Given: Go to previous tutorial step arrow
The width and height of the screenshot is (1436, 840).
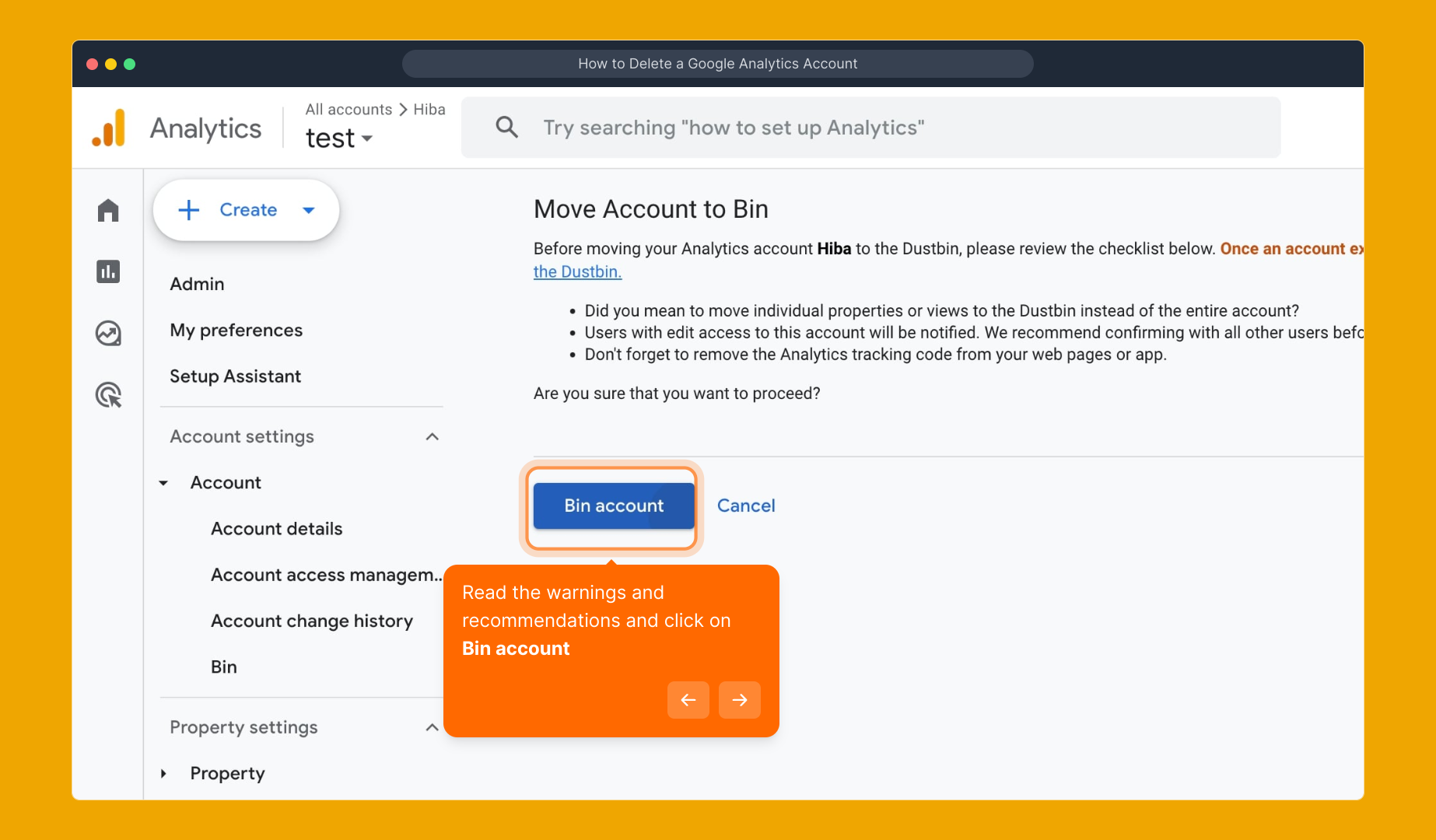Looking at the screenshot, I should 688,700.
